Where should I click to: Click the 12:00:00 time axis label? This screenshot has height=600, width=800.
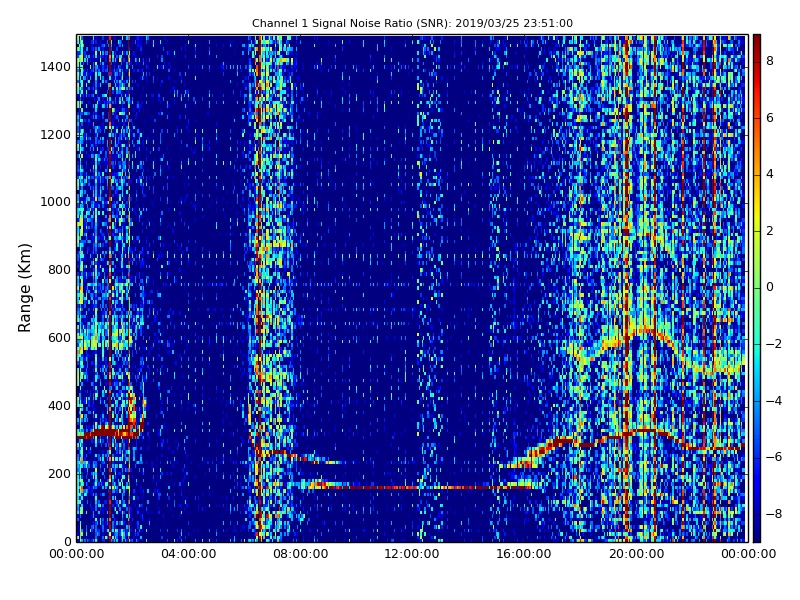tap(412, 554)
